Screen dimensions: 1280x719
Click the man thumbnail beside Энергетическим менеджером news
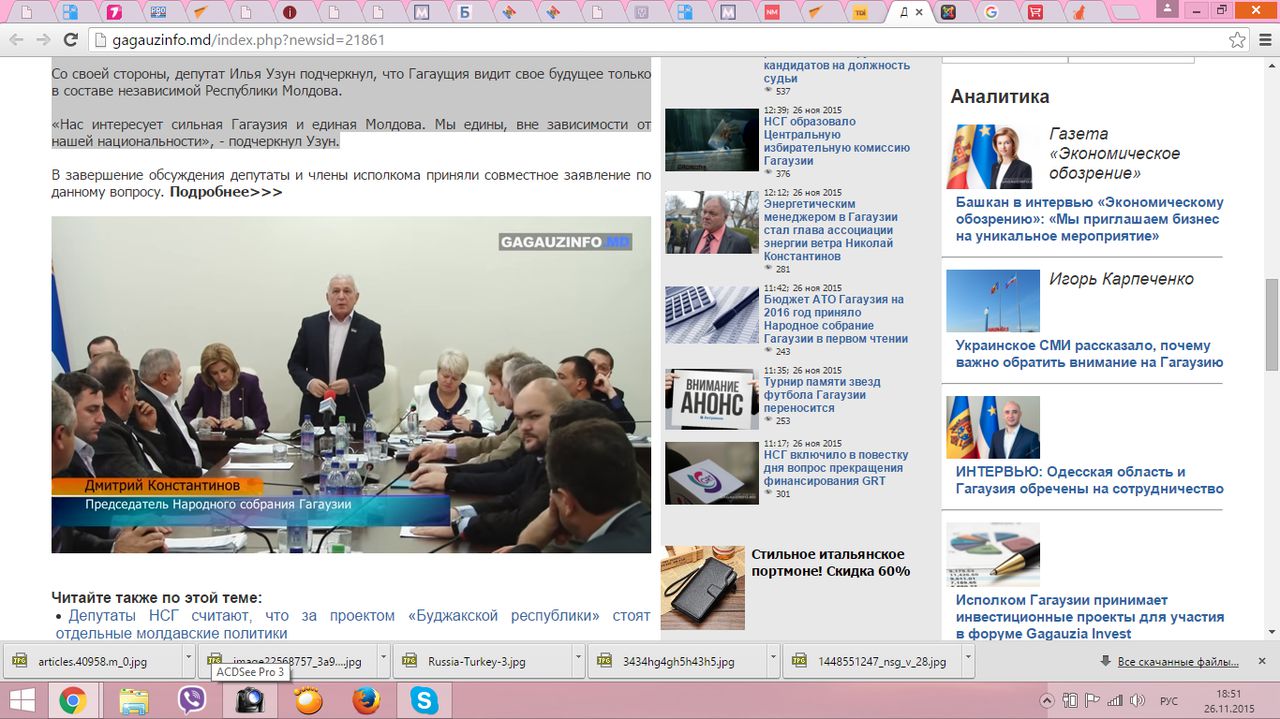pyautogui.click(x=712, y=222)
